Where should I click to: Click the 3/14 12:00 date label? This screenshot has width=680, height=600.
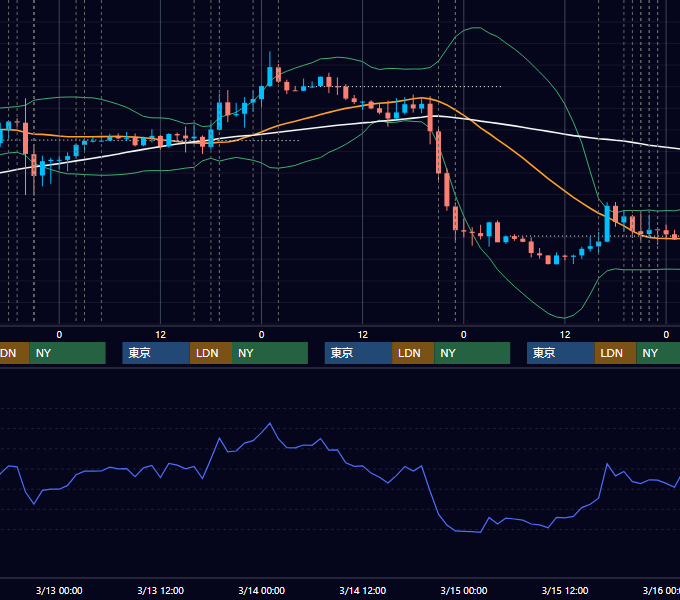[363, 590]
